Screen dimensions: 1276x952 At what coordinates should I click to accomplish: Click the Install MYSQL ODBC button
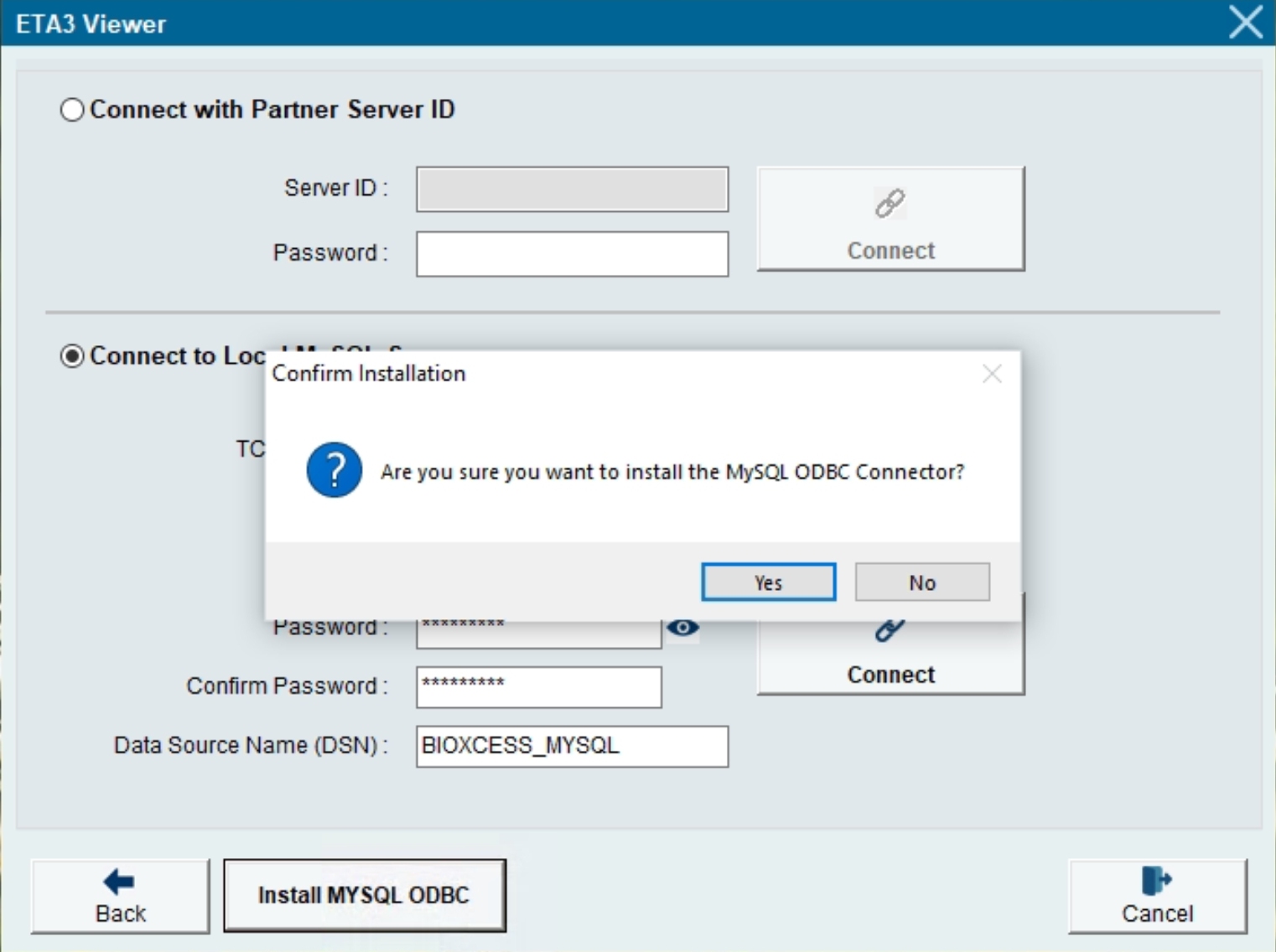point(364,895)
